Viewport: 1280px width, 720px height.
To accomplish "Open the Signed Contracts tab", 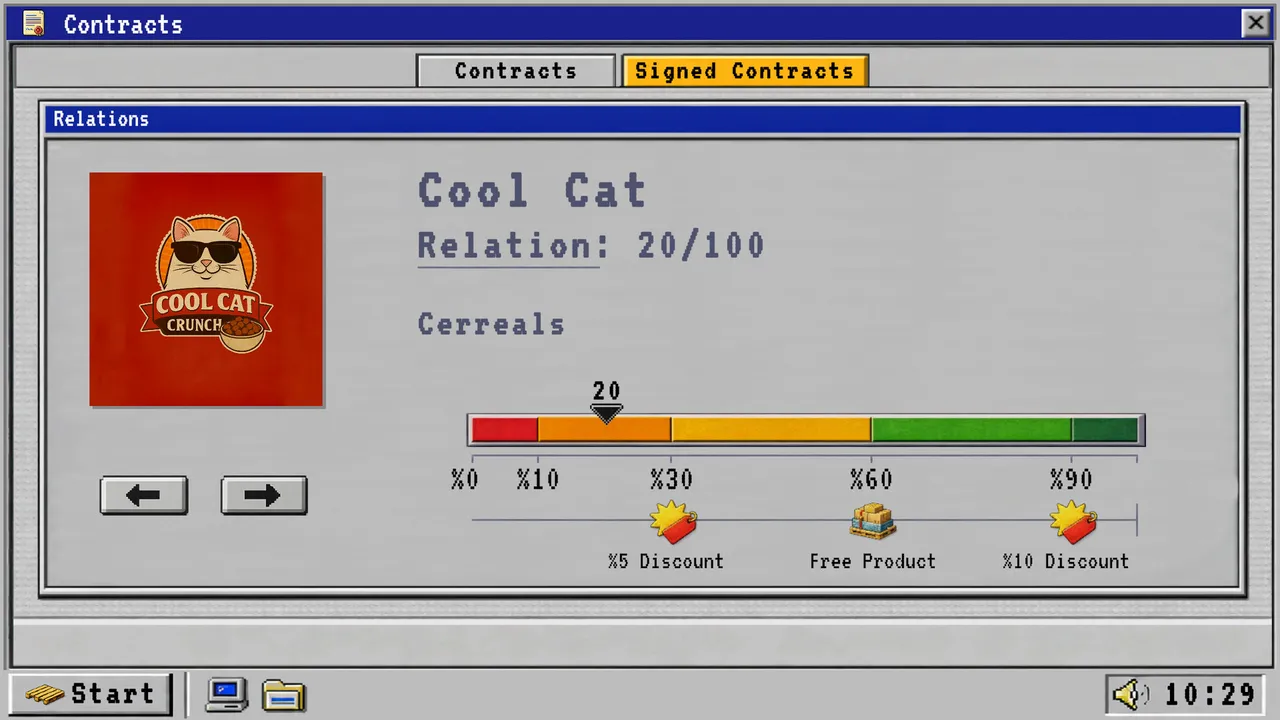I will [x=745, y=71].
